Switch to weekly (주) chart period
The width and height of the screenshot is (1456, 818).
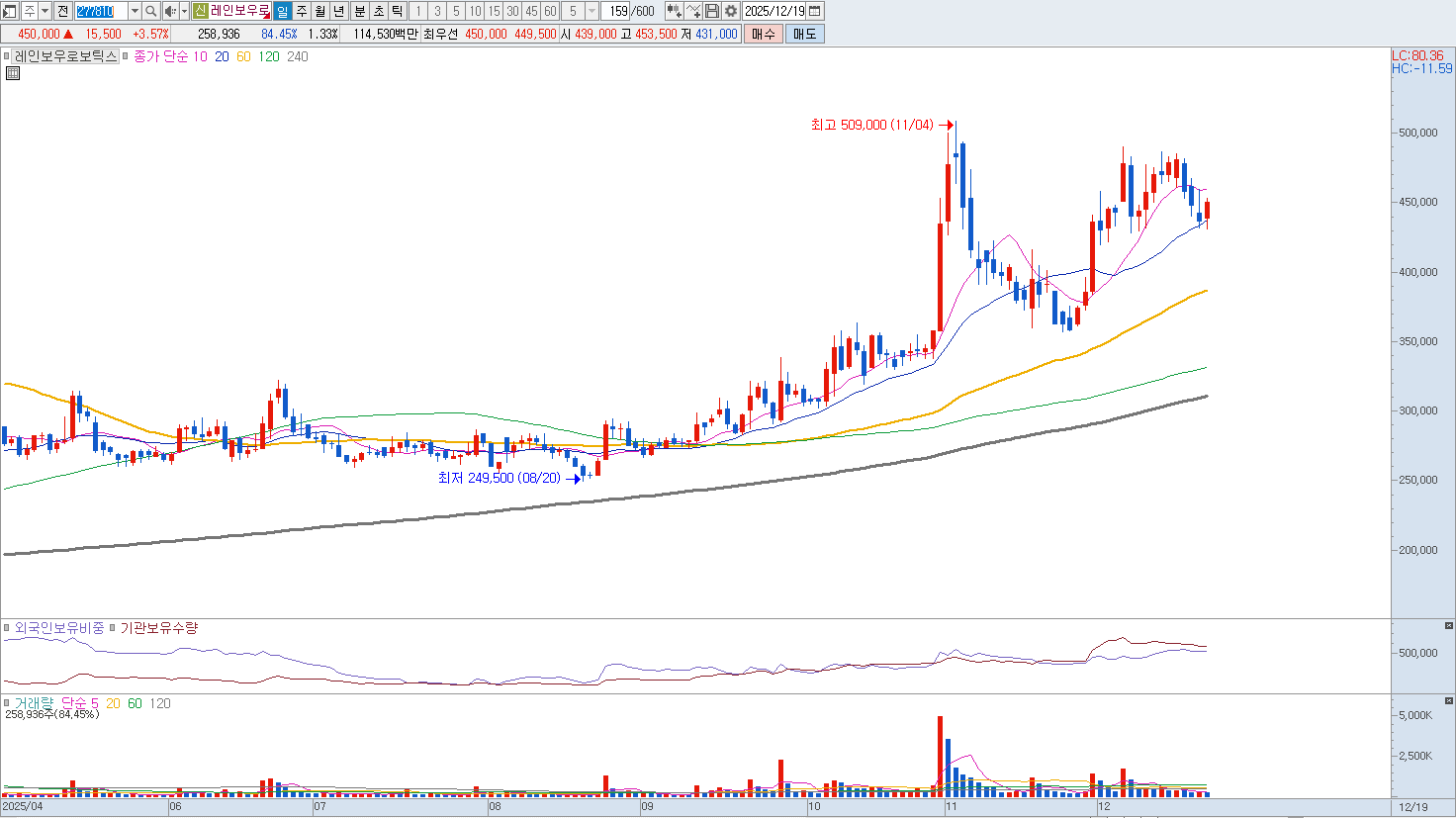point(302,11)
